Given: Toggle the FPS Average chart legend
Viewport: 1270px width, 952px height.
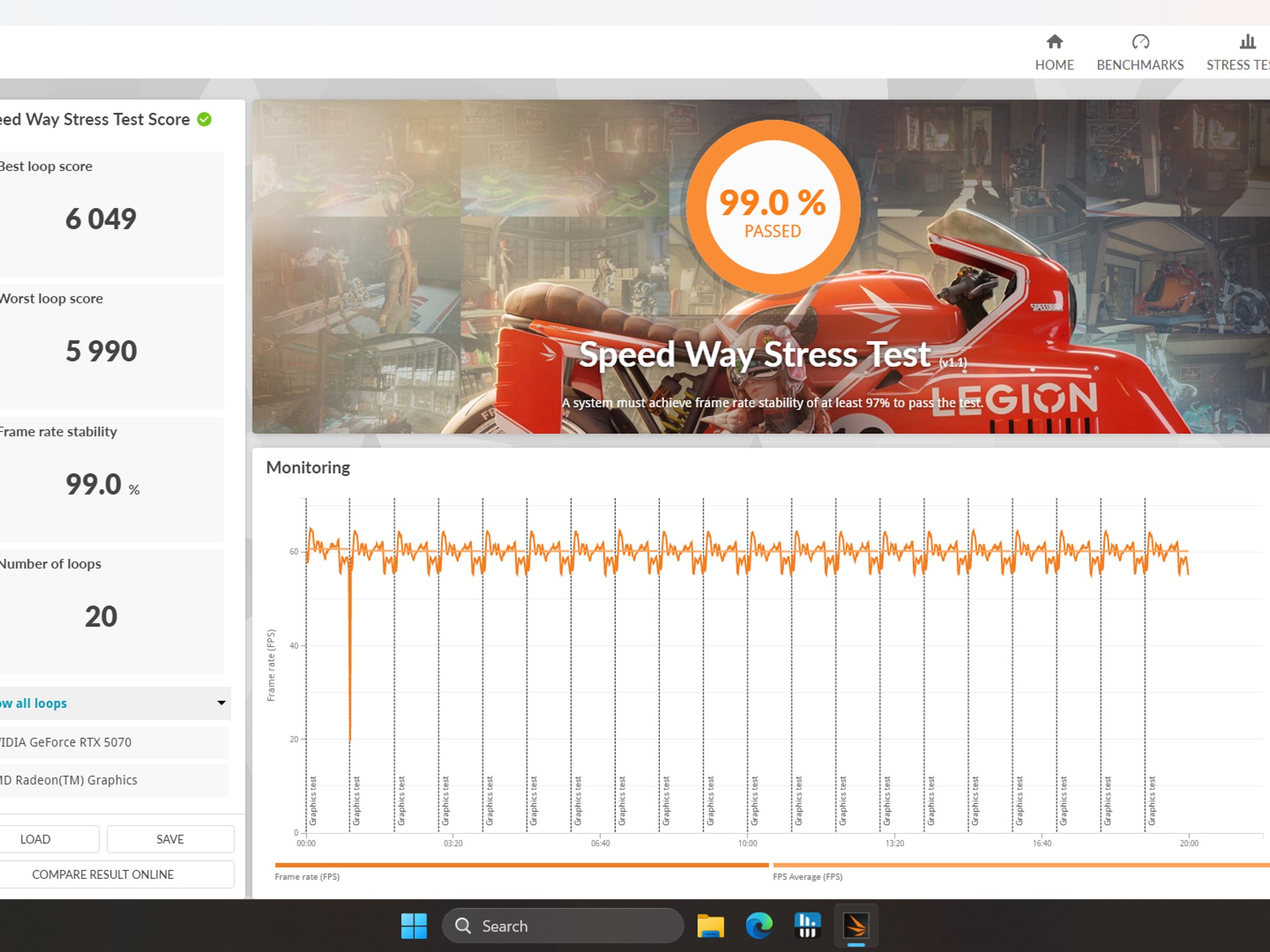Looking at the screenshot, I should pyautogui.click(x=807, y=876).
